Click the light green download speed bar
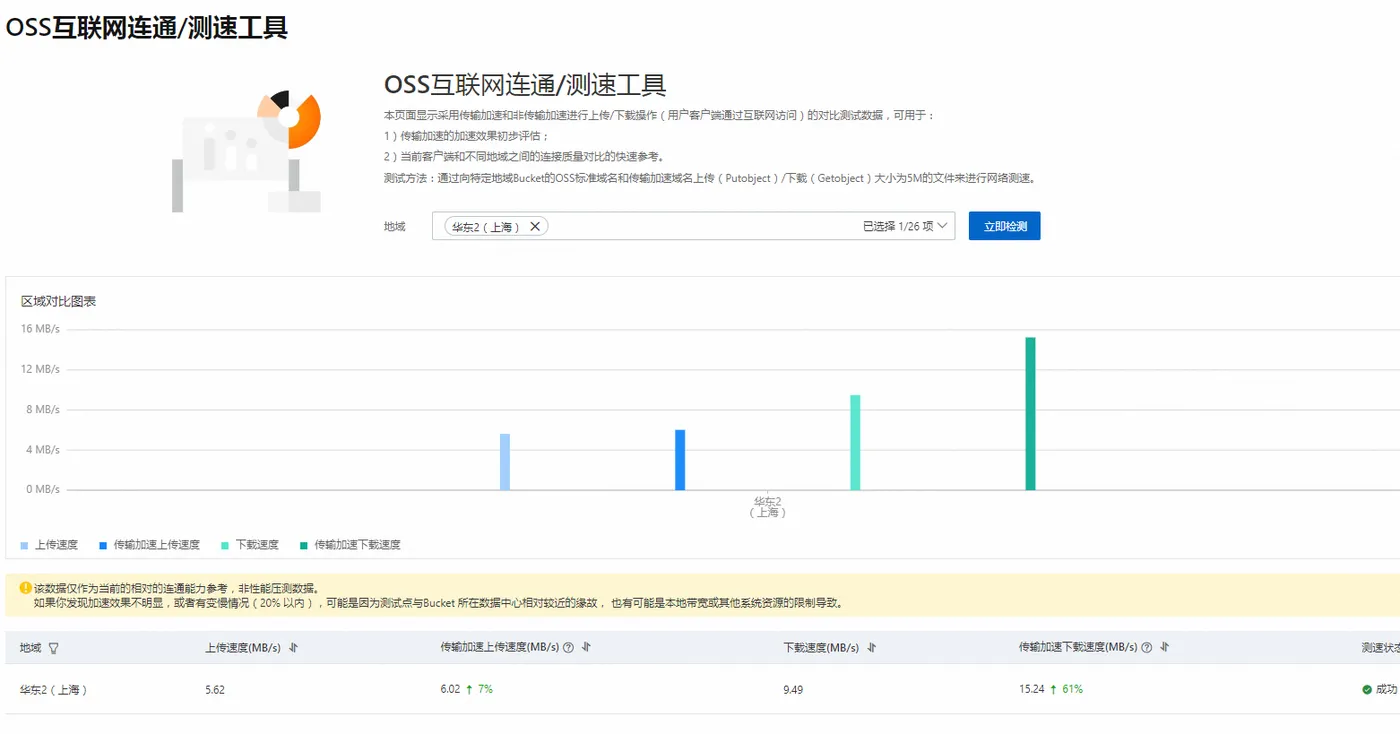Image resolution: width=1400 pixels, height=734 pixels. coord(855,442)
